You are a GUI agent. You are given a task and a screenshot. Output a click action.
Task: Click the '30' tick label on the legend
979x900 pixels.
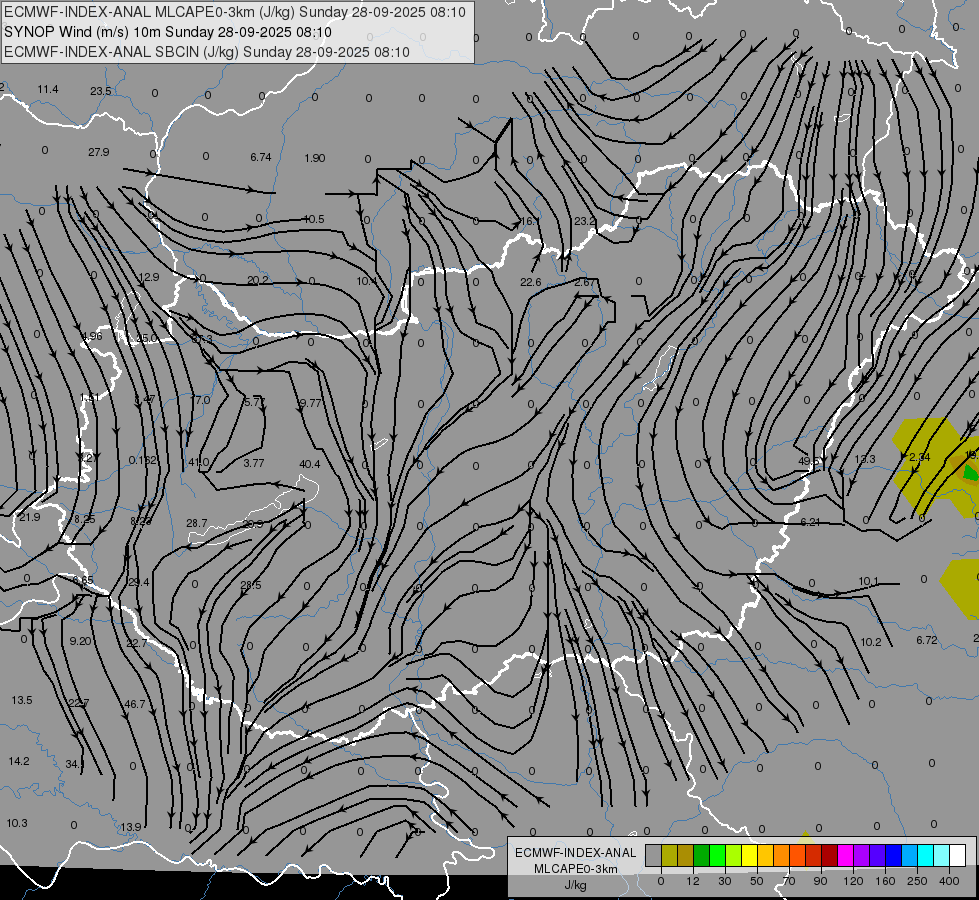click(x=724, y=881)
